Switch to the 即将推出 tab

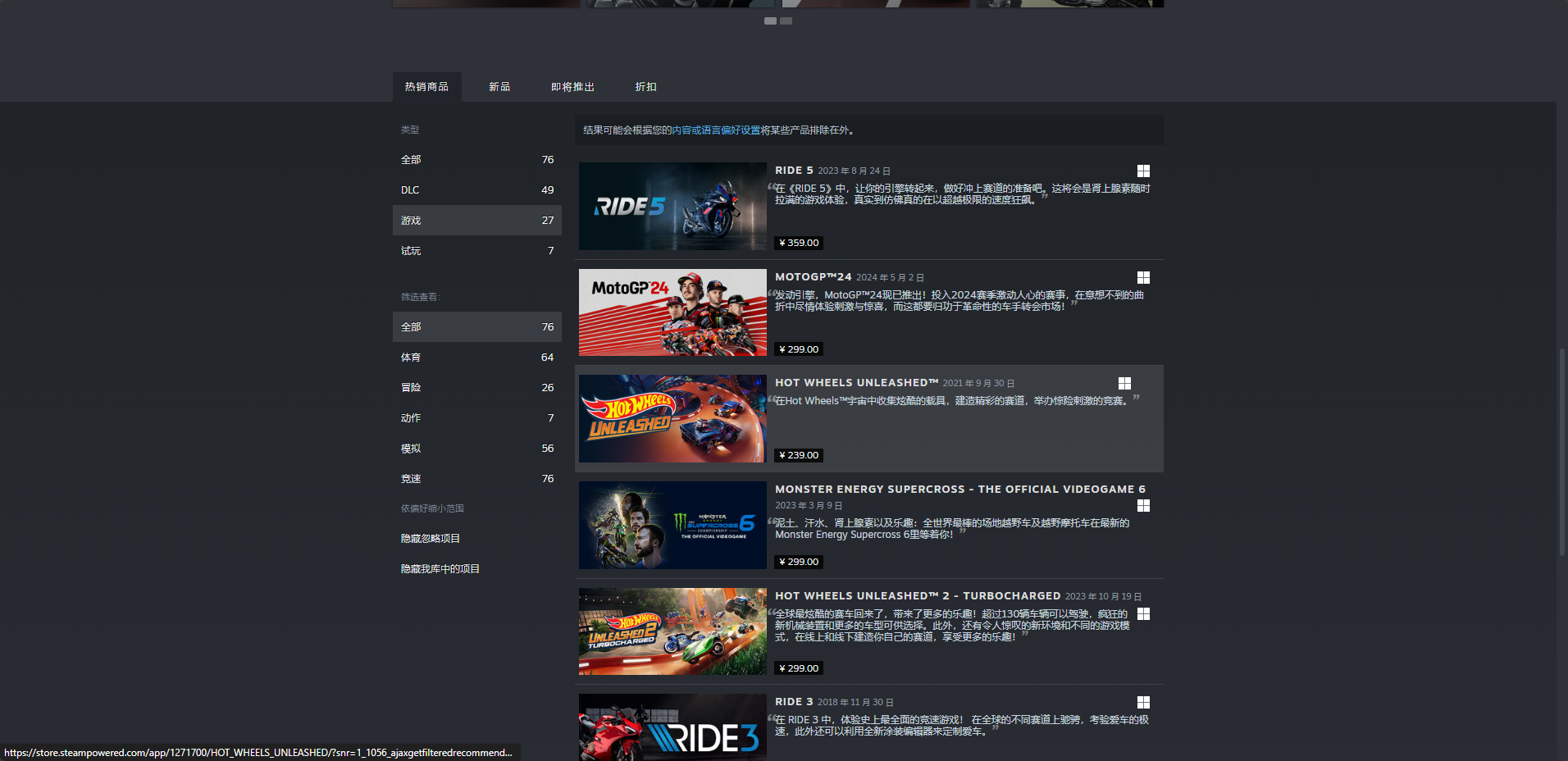coord(572,87)
